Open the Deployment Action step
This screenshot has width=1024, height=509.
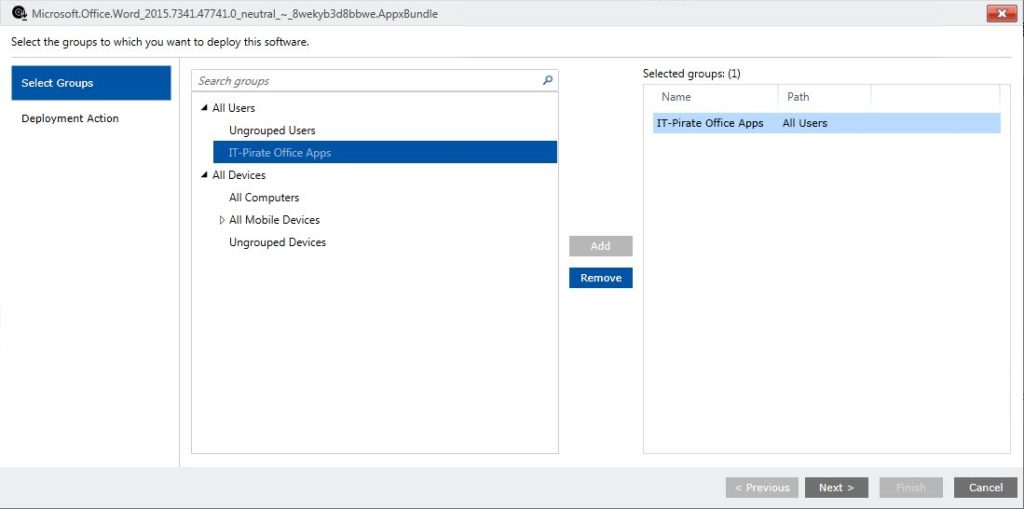point(70,118)
